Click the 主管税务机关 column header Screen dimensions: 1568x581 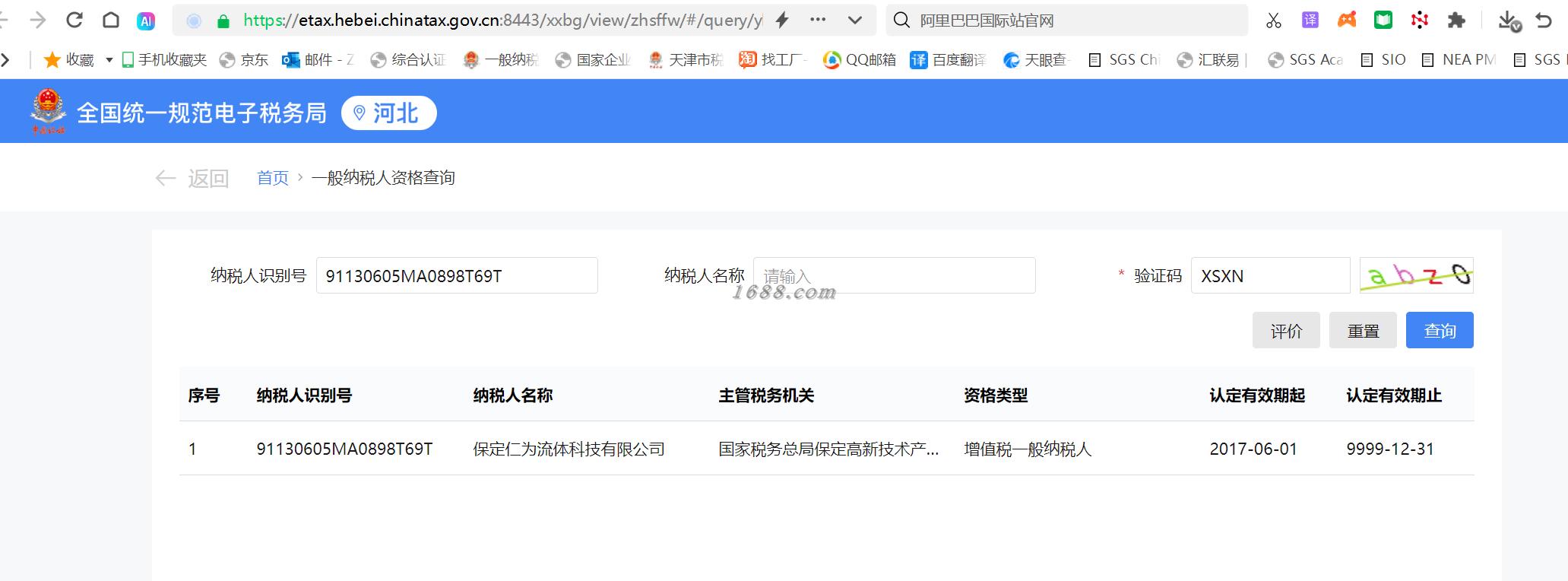point(766,395)
